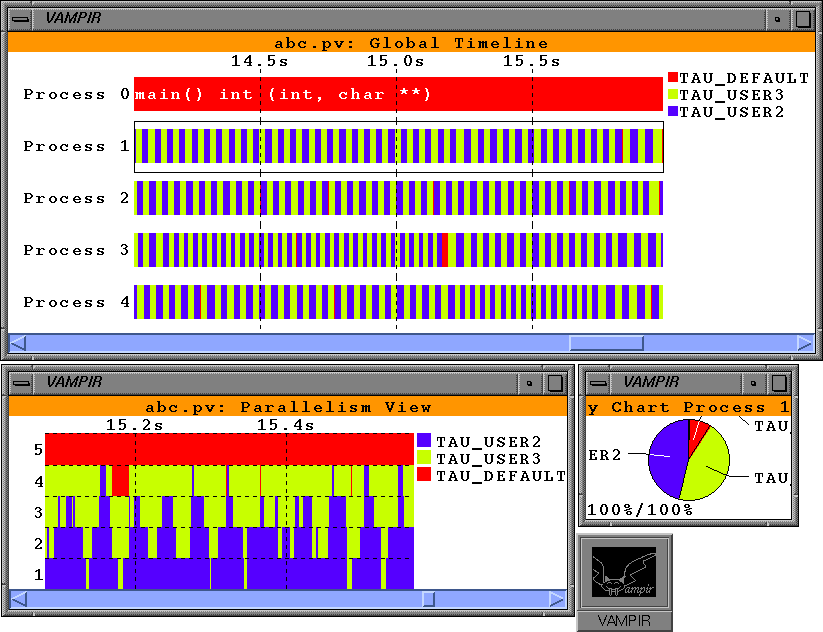823x632 pixels.
Task: Click the red TAU_DEFAULT swatch in Global Timeline legend
Action: pos(673,78)
